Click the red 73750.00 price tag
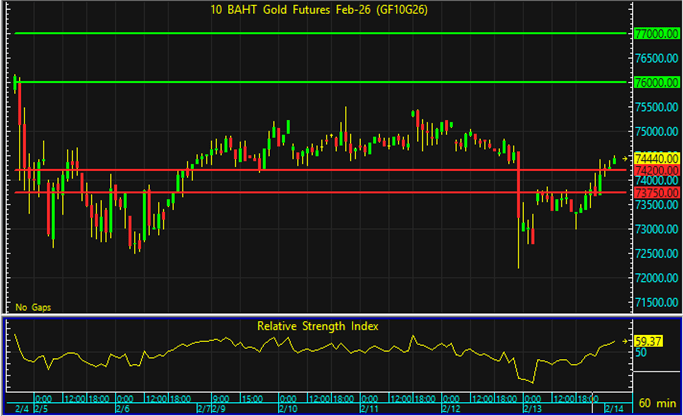This screenshot has height=416, width=683. [656, 192]
